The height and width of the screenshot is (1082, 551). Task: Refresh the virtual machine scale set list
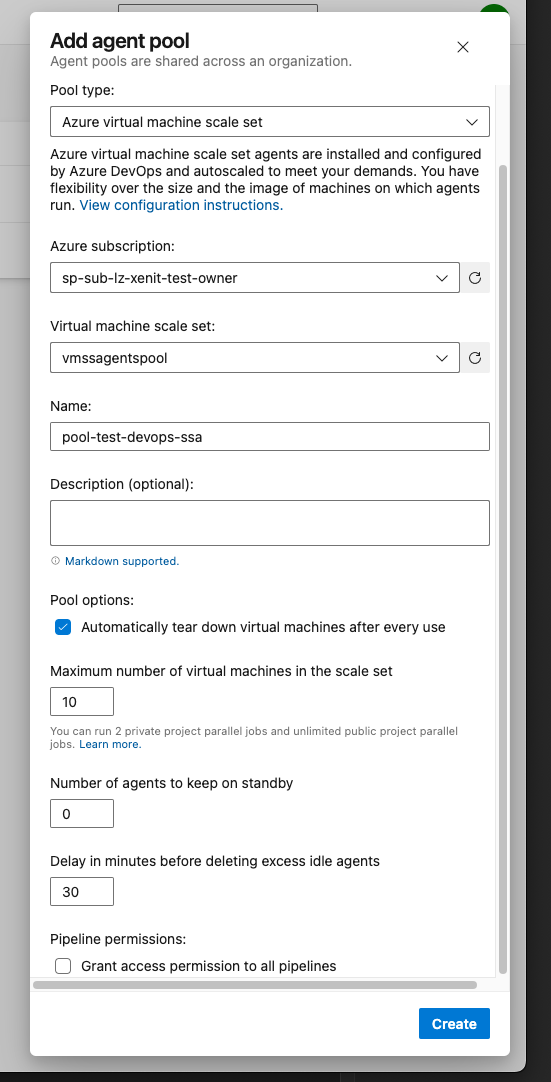(475, 358)
